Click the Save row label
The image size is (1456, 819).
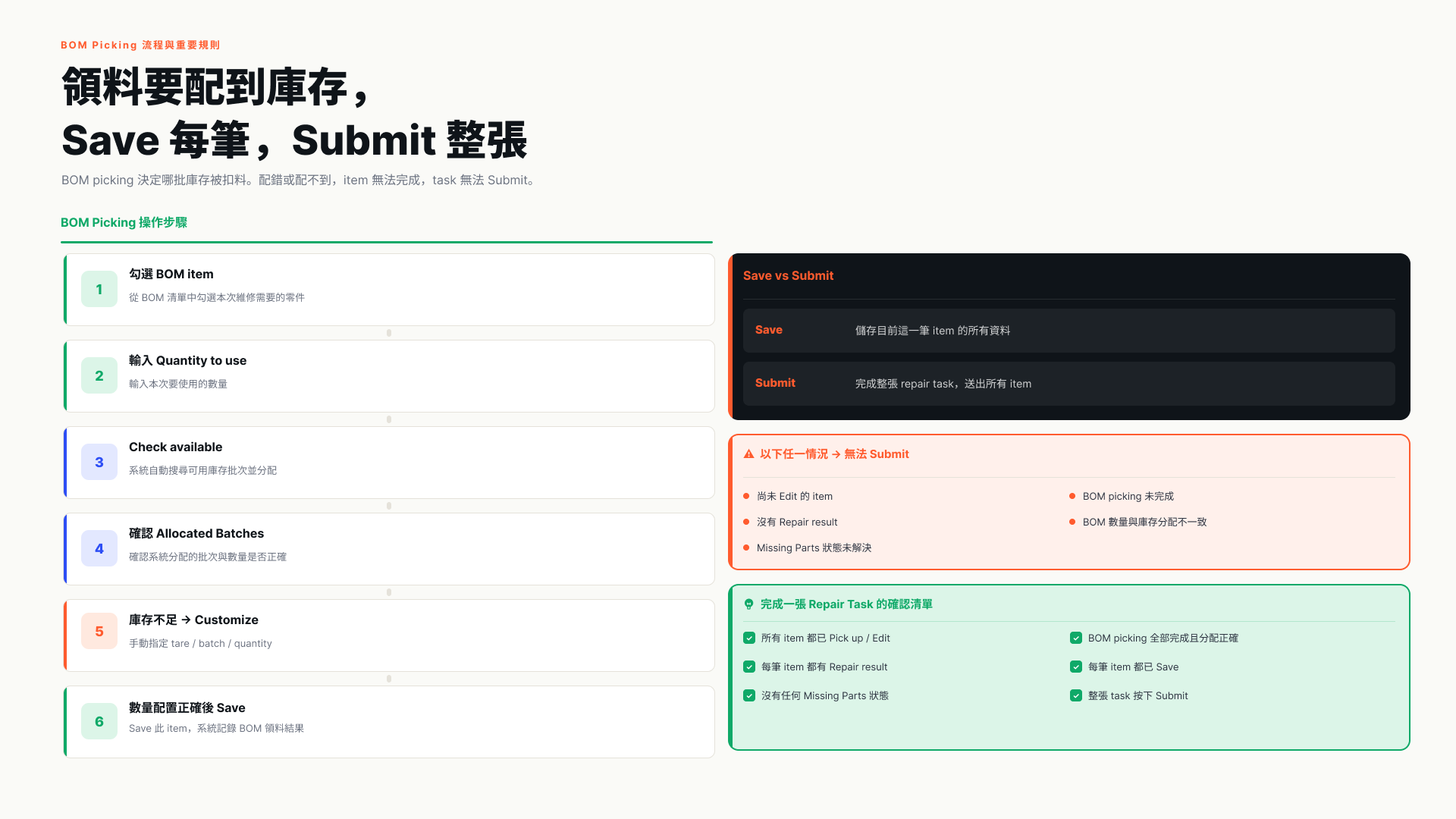768,330
